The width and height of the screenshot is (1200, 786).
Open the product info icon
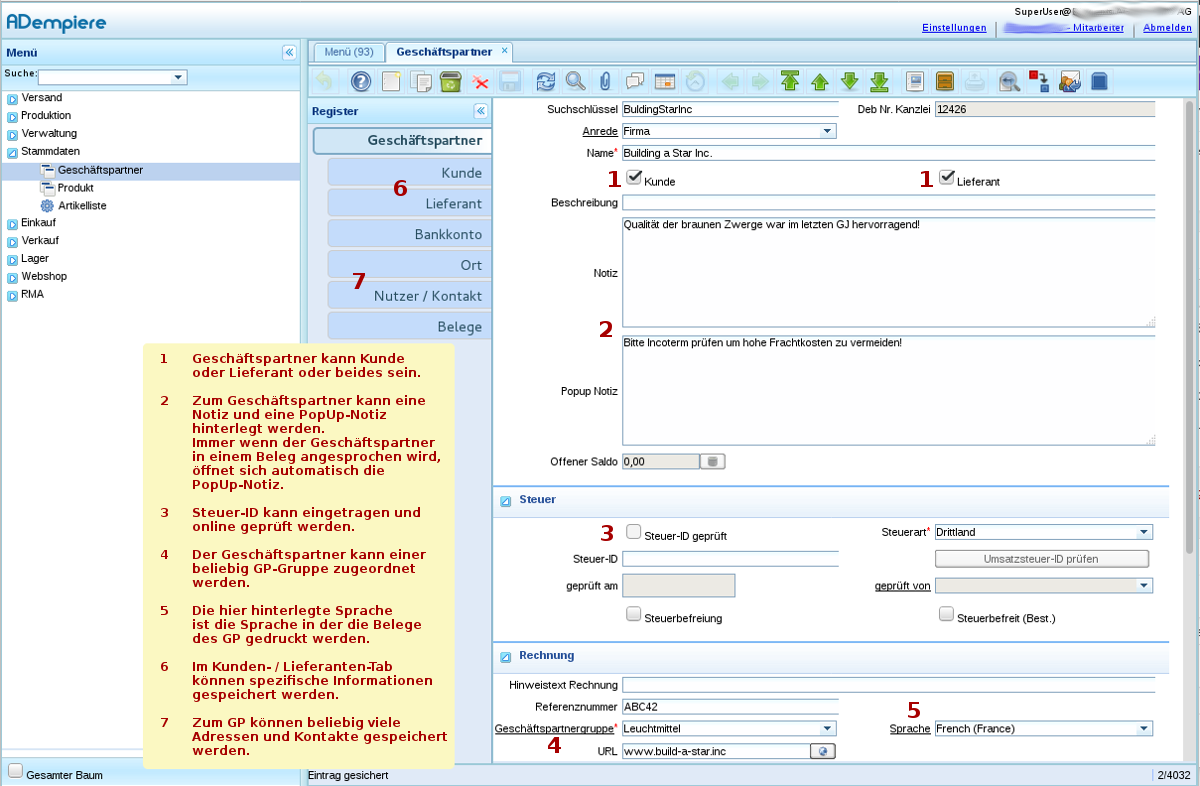tap(1099, 82)
